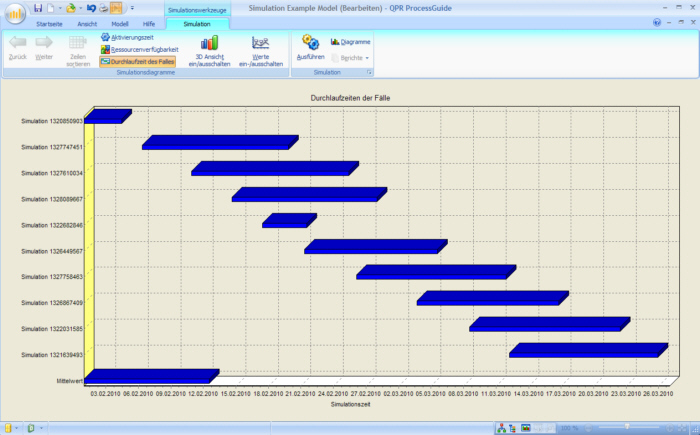This screenshot has height=435, width=700.
Task: Click the 100 % zoom level
Action: pos(569,428)
